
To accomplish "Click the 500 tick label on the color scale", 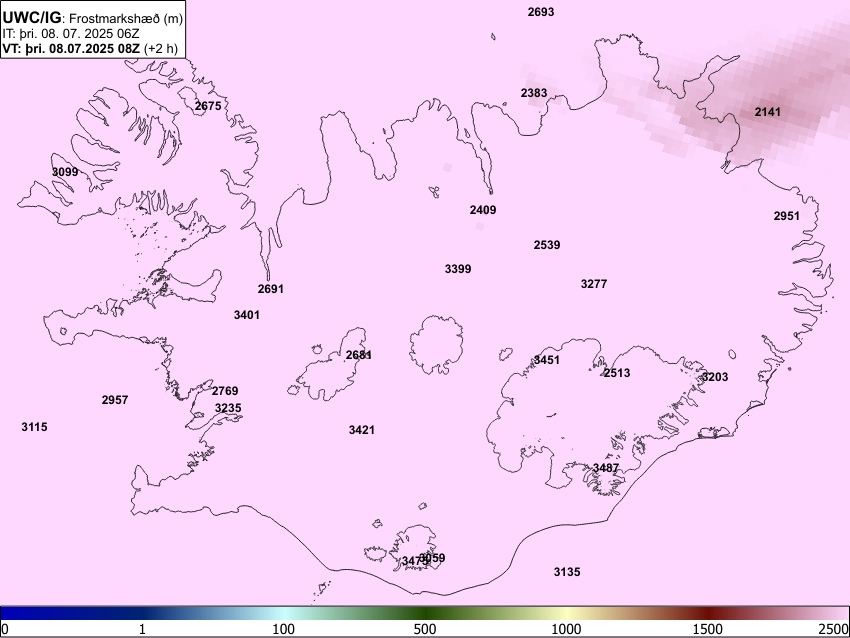I will point(425,629).
